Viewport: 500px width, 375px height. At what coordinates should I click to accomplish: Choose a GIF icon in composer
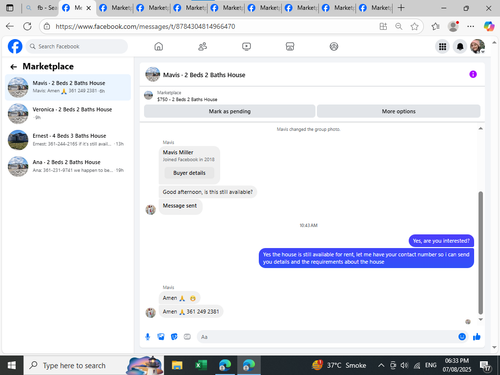point(187,337)
